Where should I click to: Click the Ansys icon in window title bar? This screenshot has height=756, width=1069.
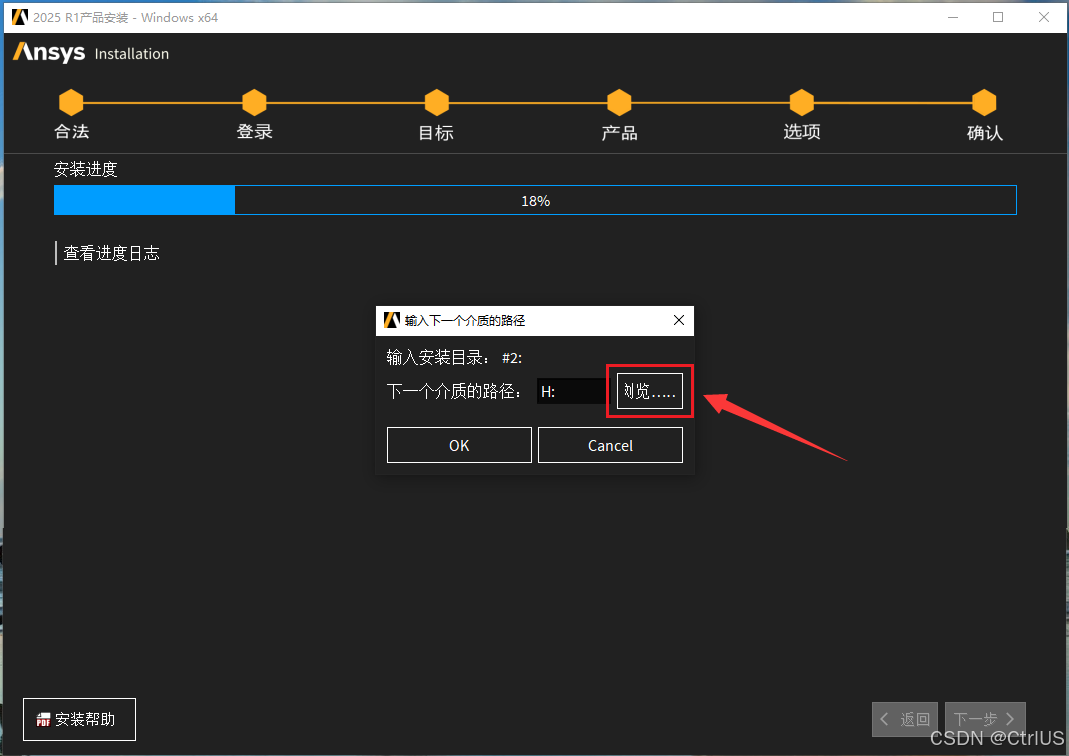(x=20, y=17)
